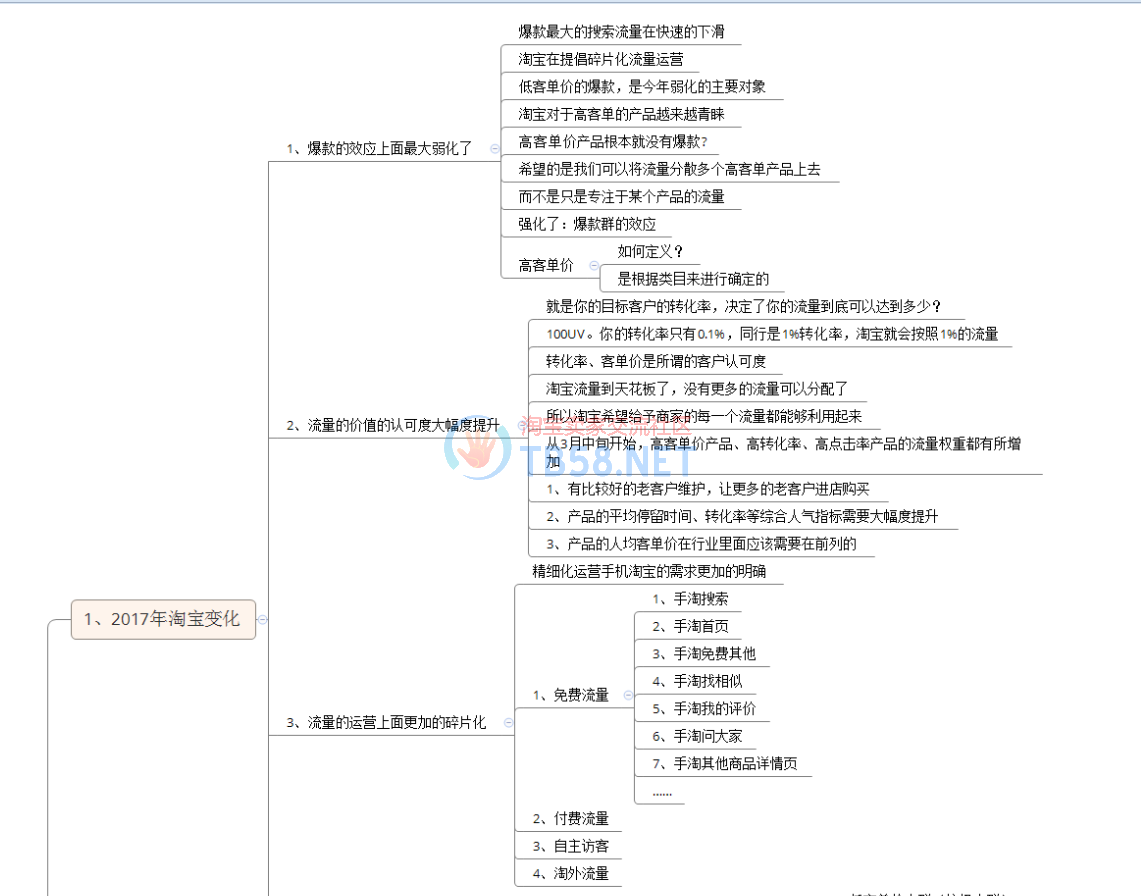Click the node starting '3、产品的人均客单价'

701,544
